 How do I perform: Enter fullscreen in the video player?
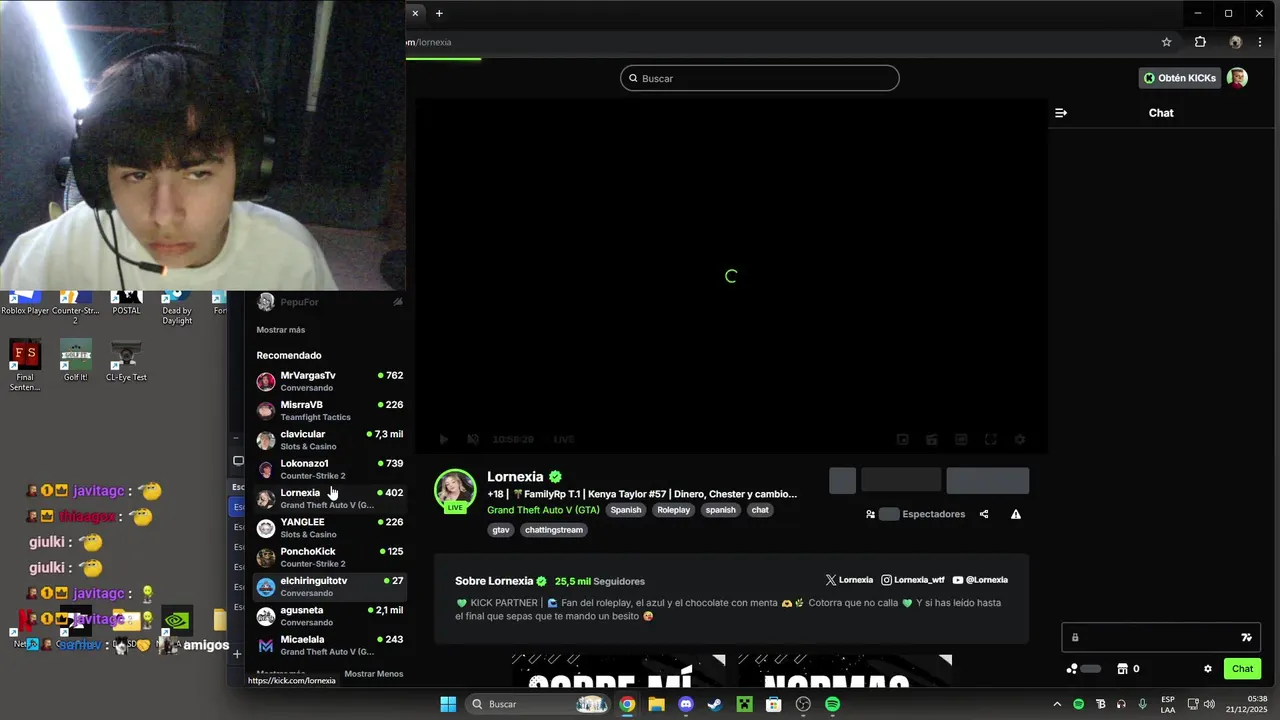click(990, 439)
